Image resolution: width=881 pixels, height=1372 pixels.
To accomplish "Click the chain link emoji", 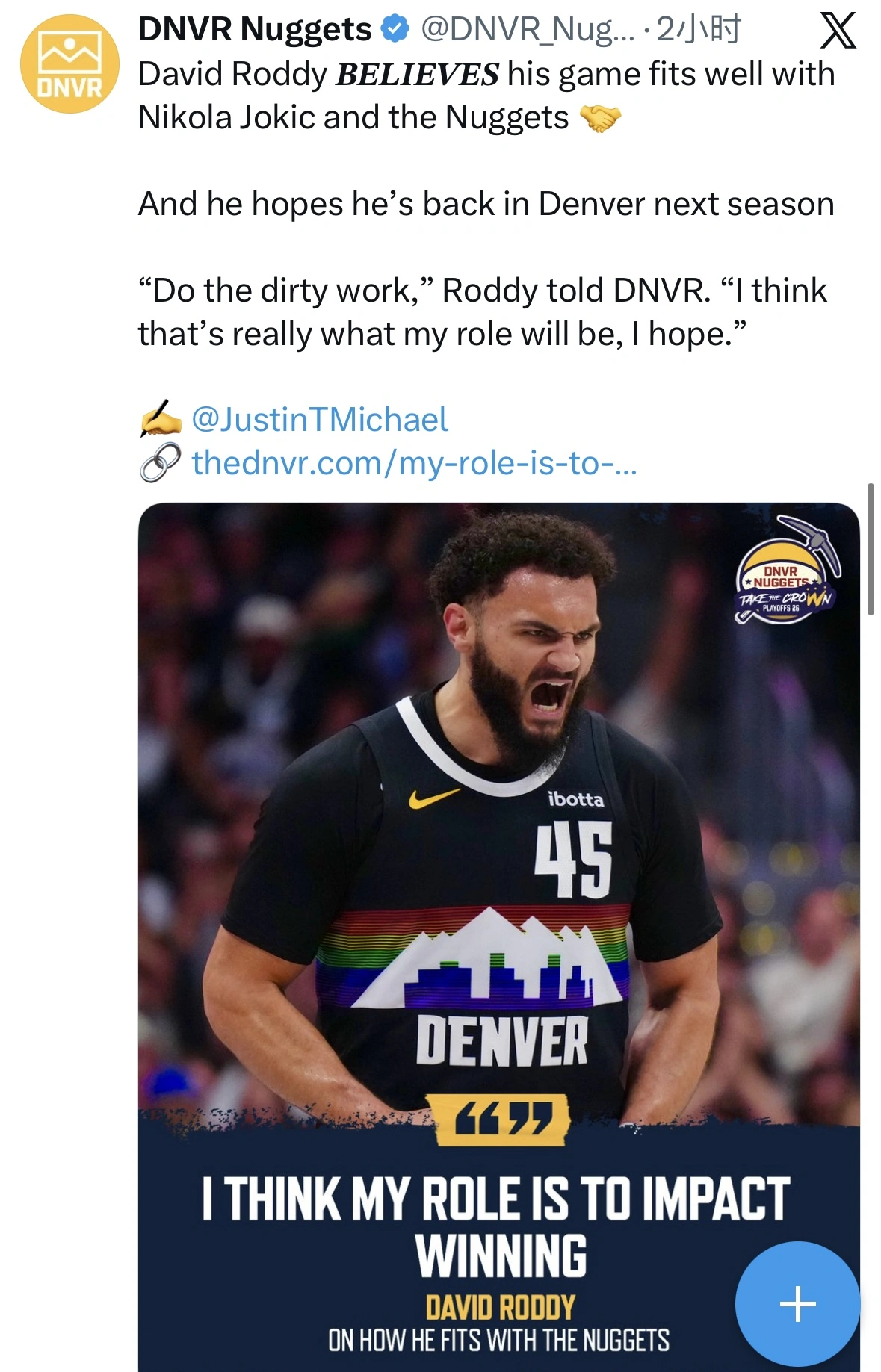I will 161,463.
